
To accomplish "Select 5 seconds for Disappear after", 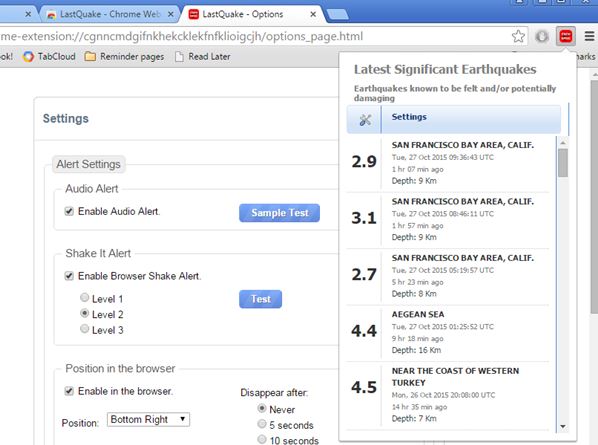I will pyautogui.click(x=262, y=424).
